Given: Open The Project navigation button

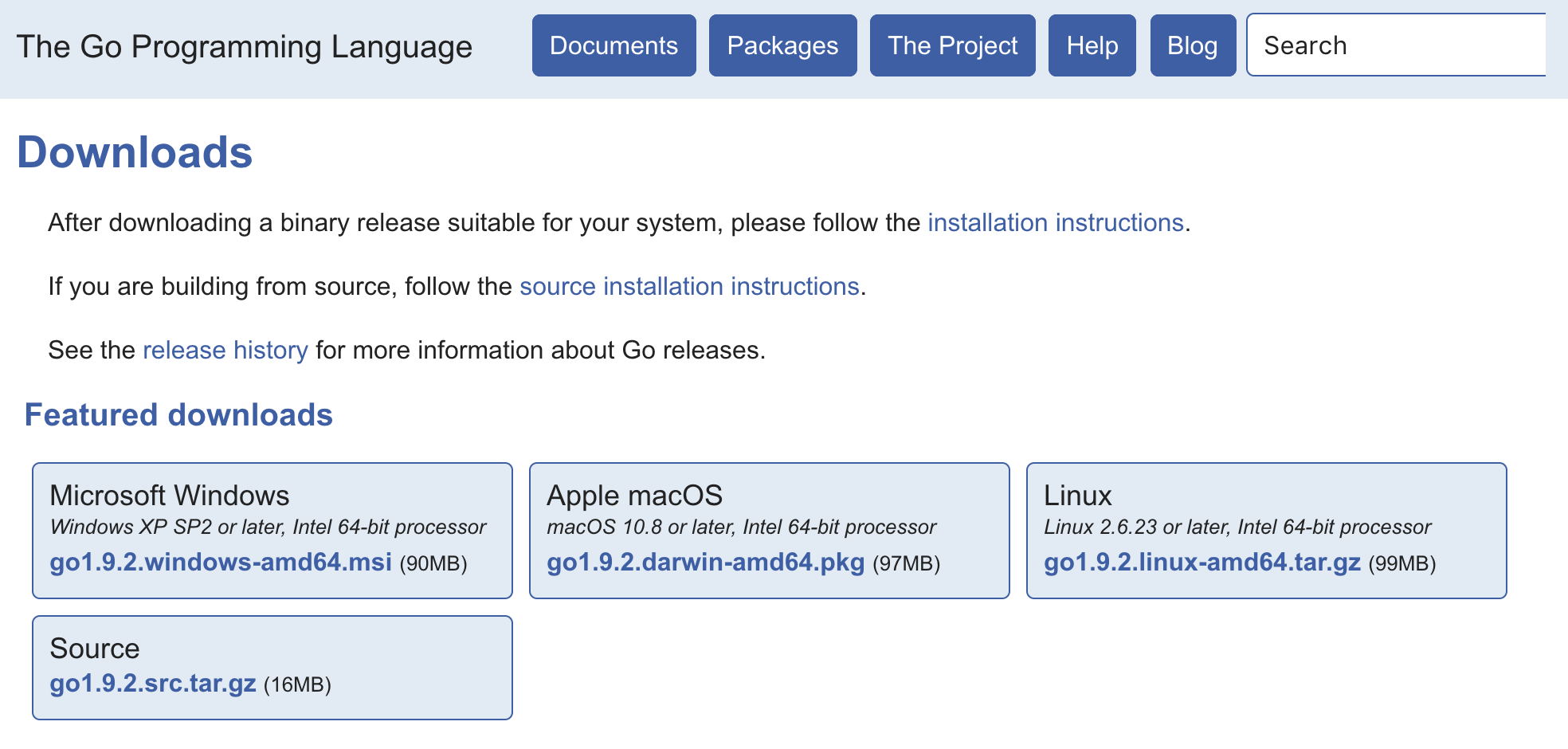Looking at the screenshot, I should point(952,45).
